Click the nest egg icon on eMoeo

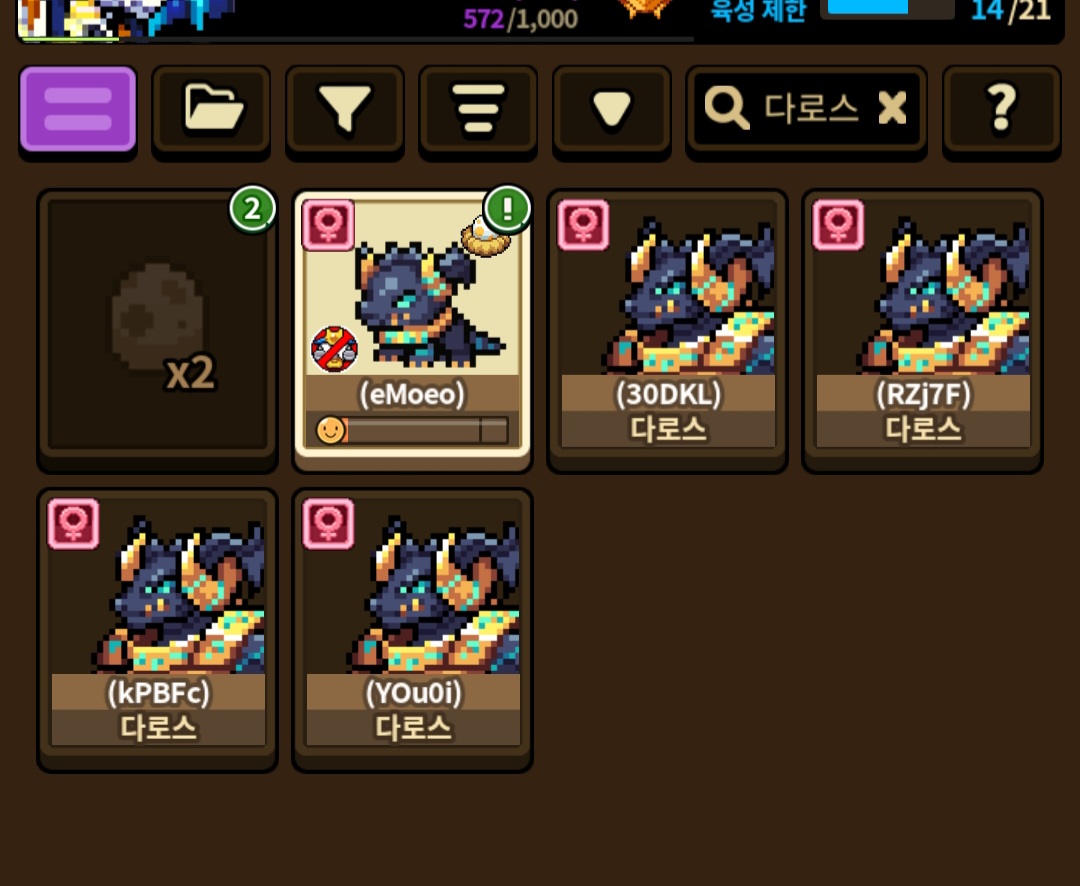[x=485, y=237]
